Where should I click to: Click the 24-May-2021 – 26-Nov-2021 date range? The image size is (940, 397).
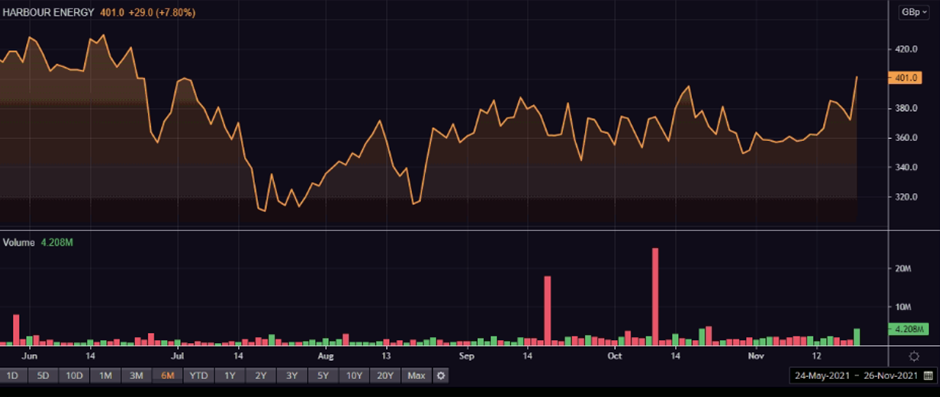pyautogui.click(x=856, y=376)
